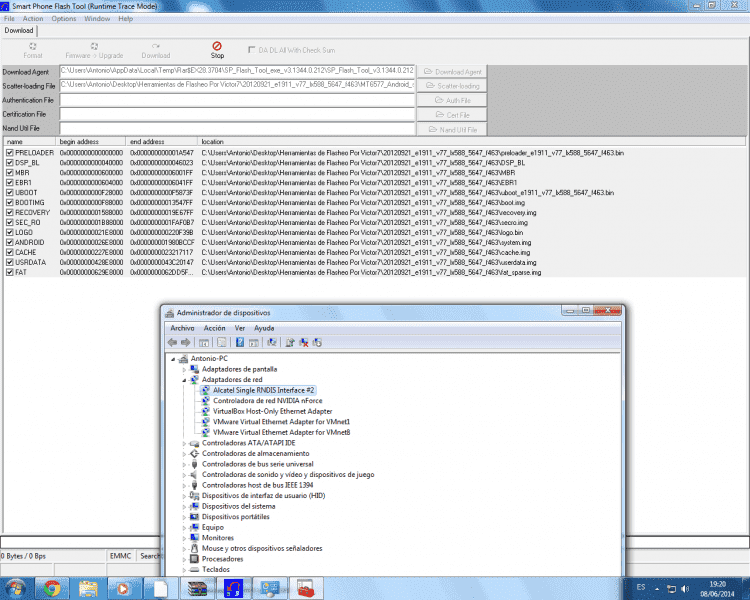Uncheck the MBR partition checkbox
This screenshot has height=600, width=750.
pyautogui.click(x=10, y=173)
